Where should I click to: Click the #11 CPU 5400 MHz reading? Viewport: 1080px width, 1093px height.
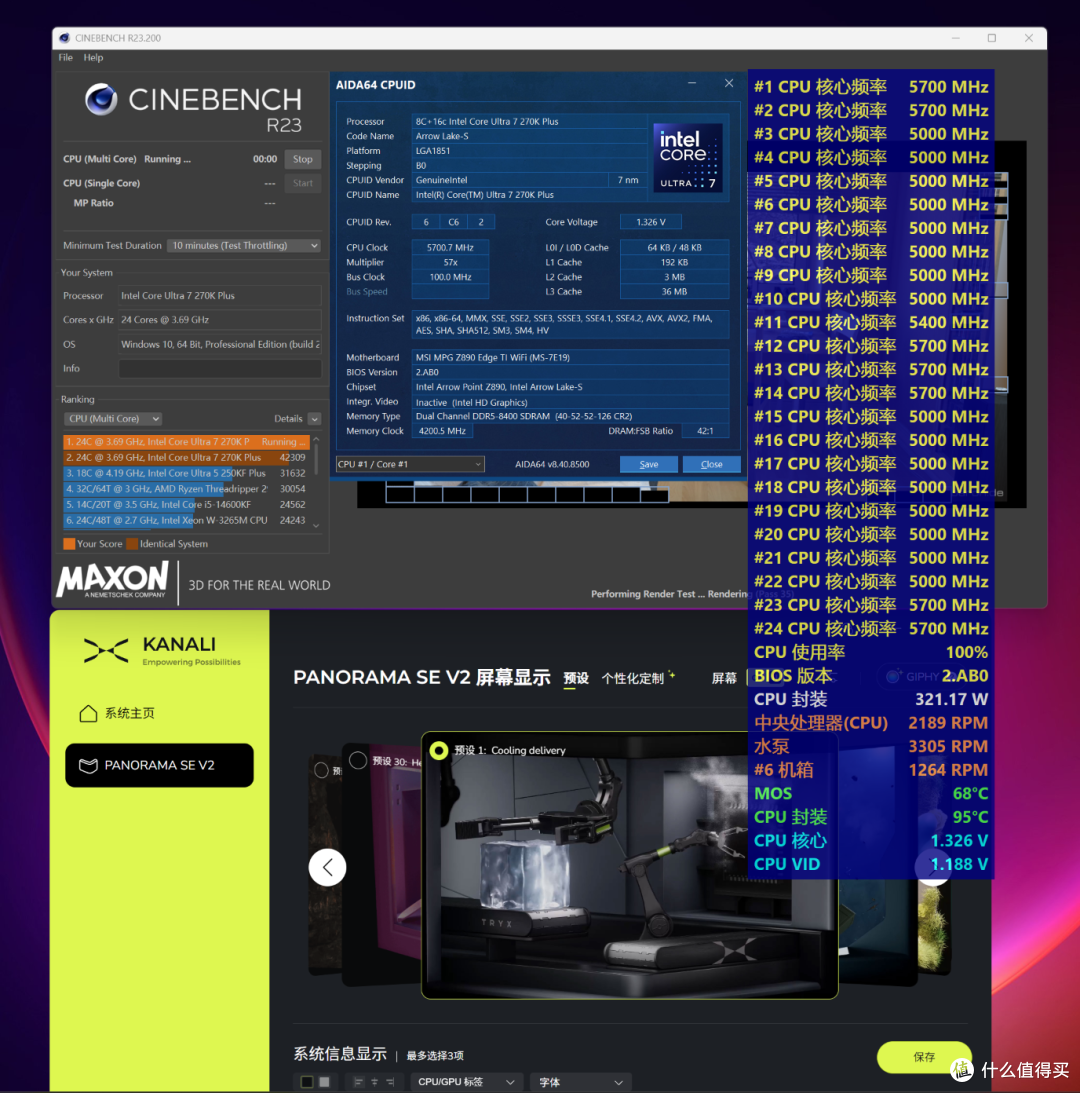click(x=871, y=322)
